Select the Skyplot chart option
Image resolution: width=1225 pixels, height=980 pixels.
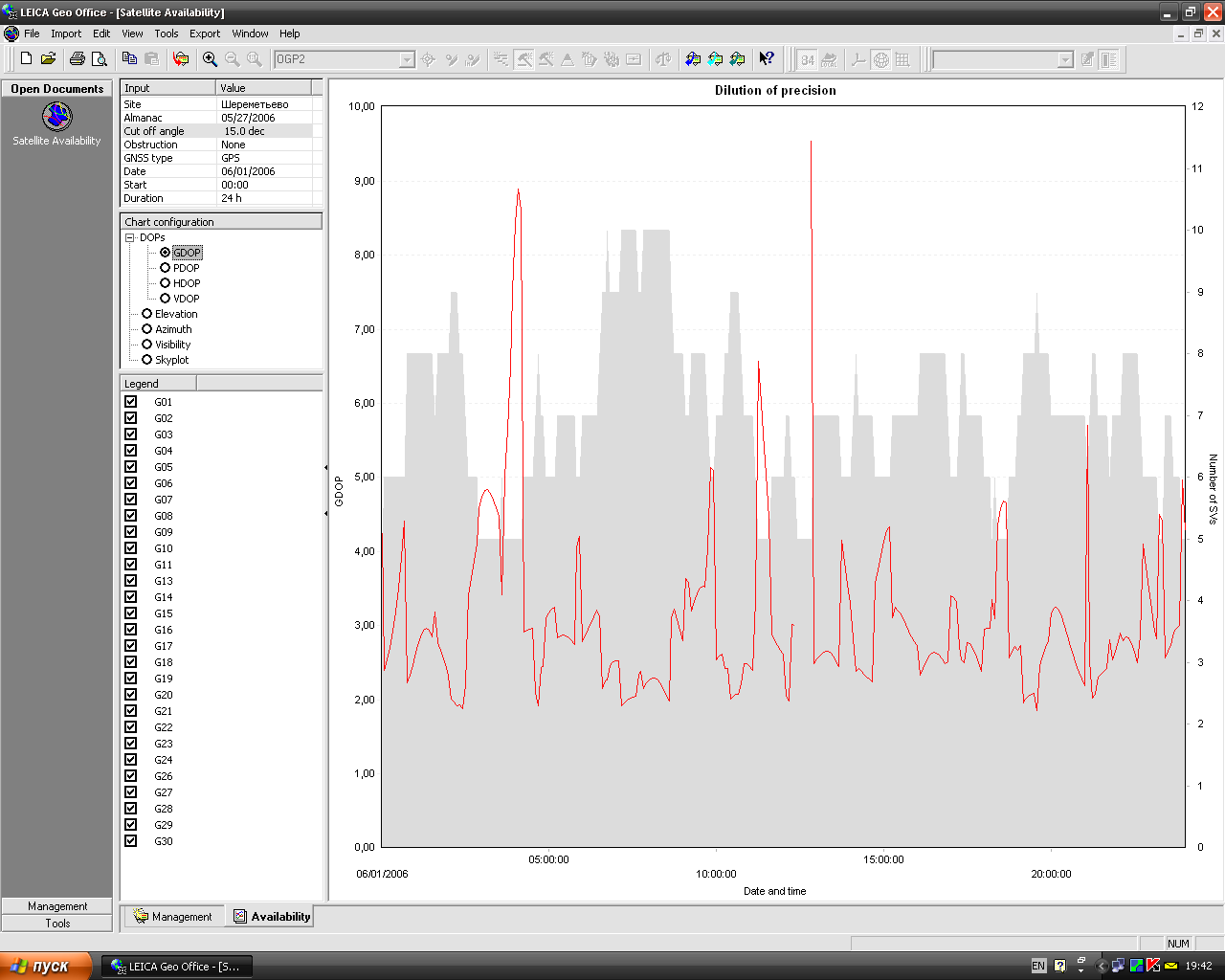(x=147, y=360)
